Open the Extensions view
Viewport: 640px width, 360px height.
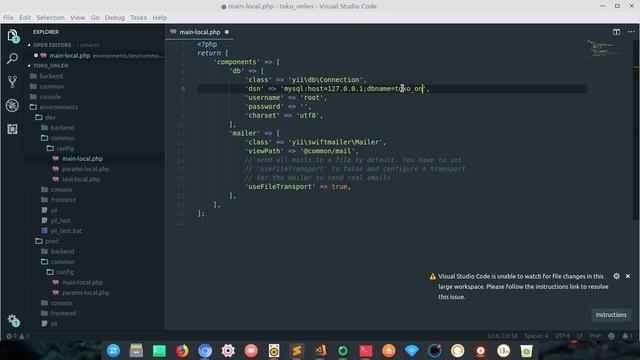pos(12,129)
